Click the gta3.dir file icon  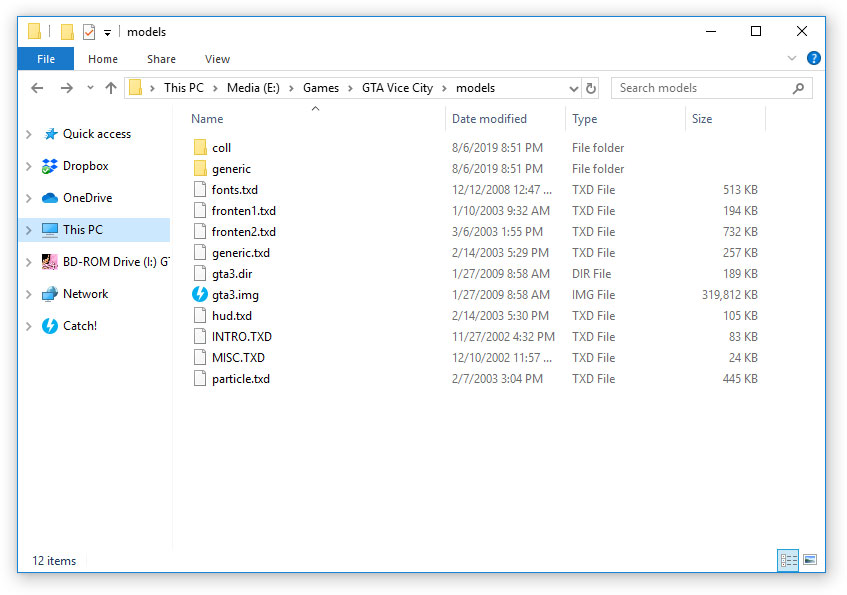pyautogui.click(x=200, y=273)
